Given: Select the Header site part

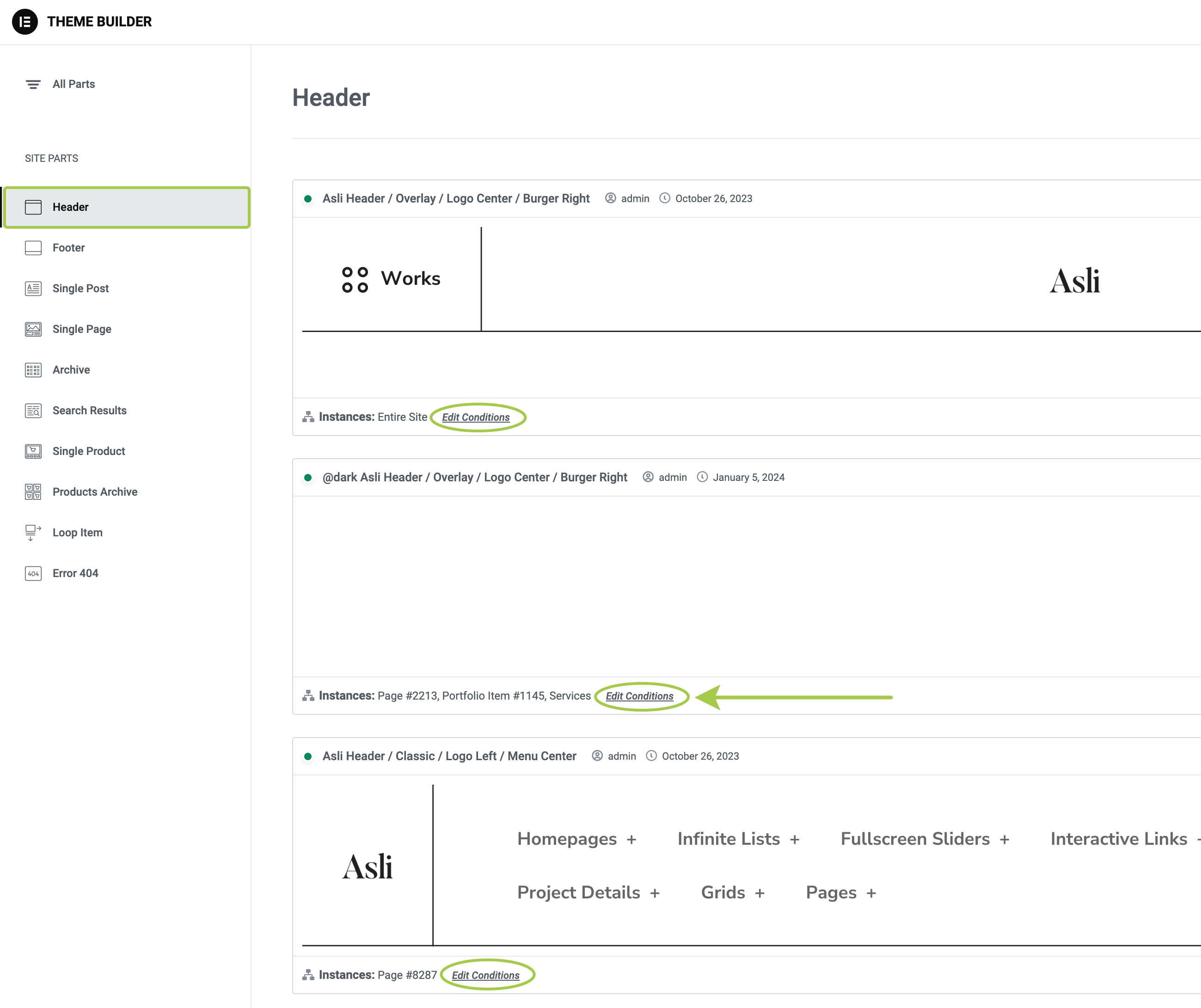Looking at the screenshot, I should pyautogui.click(x=70, y=207).
